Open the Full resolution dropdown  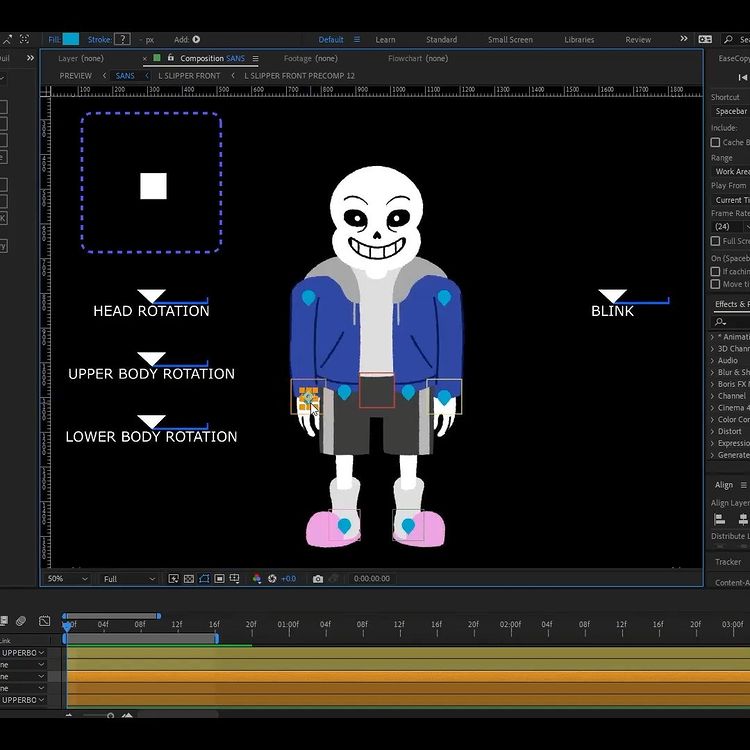tap(129, 579)
